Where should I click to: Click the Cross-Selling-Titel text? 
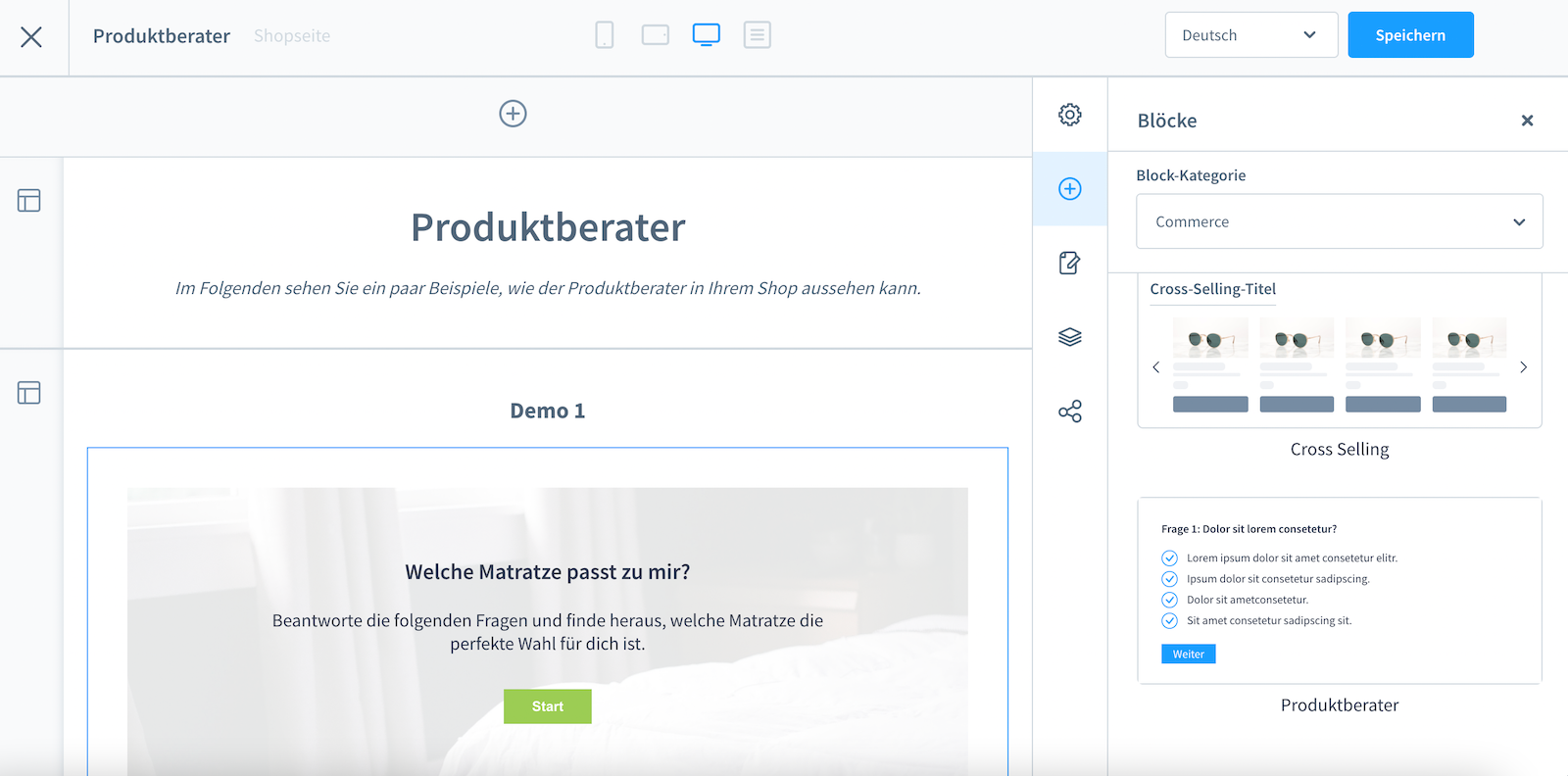[x=1213, y=289]
